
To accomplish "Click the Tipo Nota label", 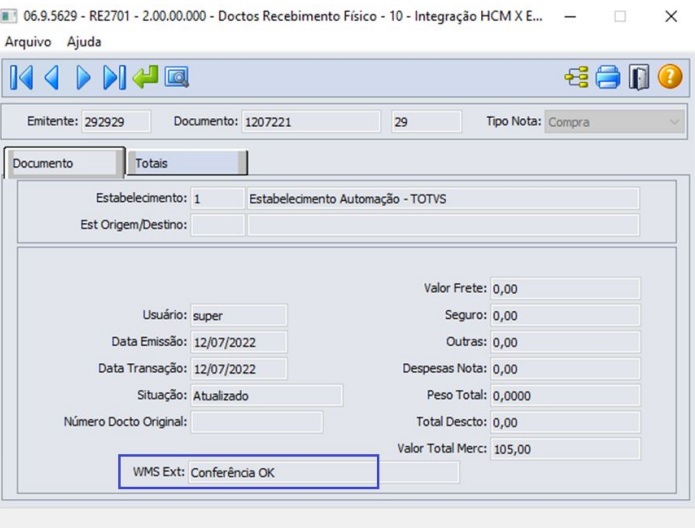I will tap(514, 121).
